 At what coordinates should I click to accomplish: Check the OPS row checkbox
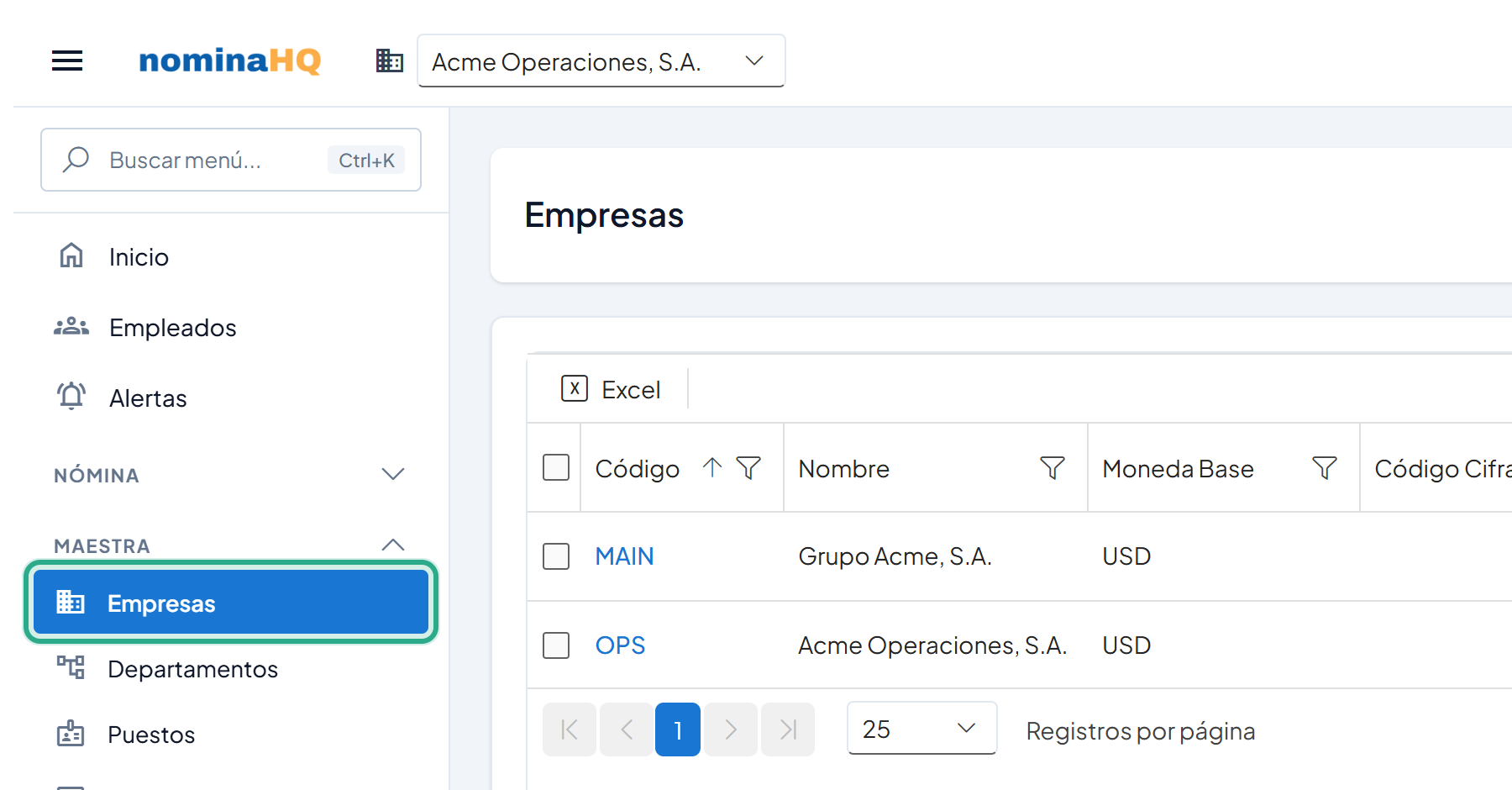(556, 645)
